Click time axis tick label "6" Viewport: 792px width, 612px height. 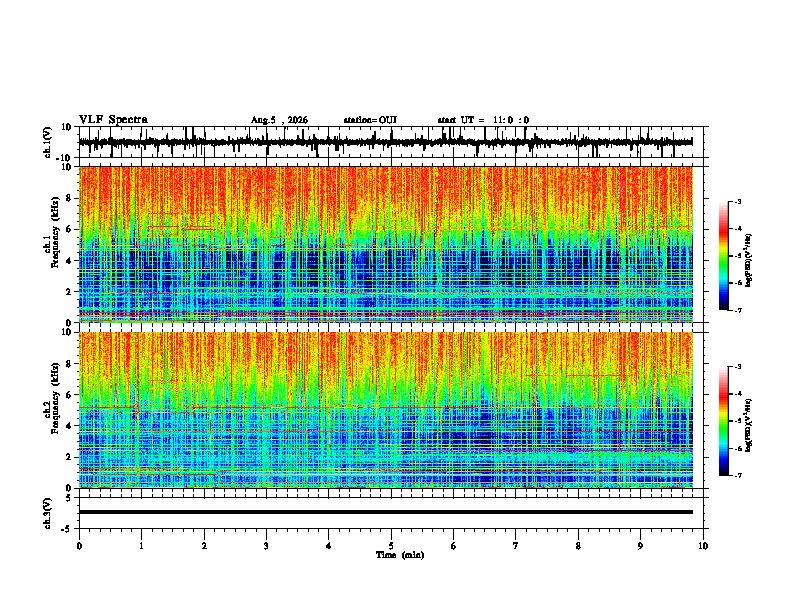(453, 546)
